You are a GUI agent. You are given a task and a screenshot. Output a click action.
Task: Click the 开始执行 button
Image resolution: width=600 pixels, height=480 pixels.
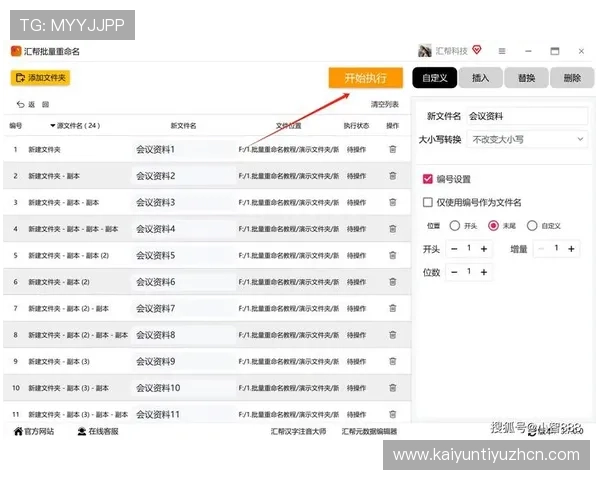[365, 77]
